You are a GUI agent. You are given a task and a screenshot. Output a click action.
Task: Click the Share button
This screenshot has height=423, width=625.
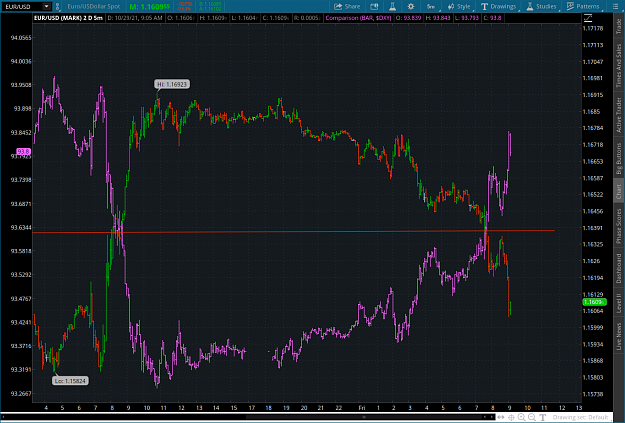click(347, 6)
